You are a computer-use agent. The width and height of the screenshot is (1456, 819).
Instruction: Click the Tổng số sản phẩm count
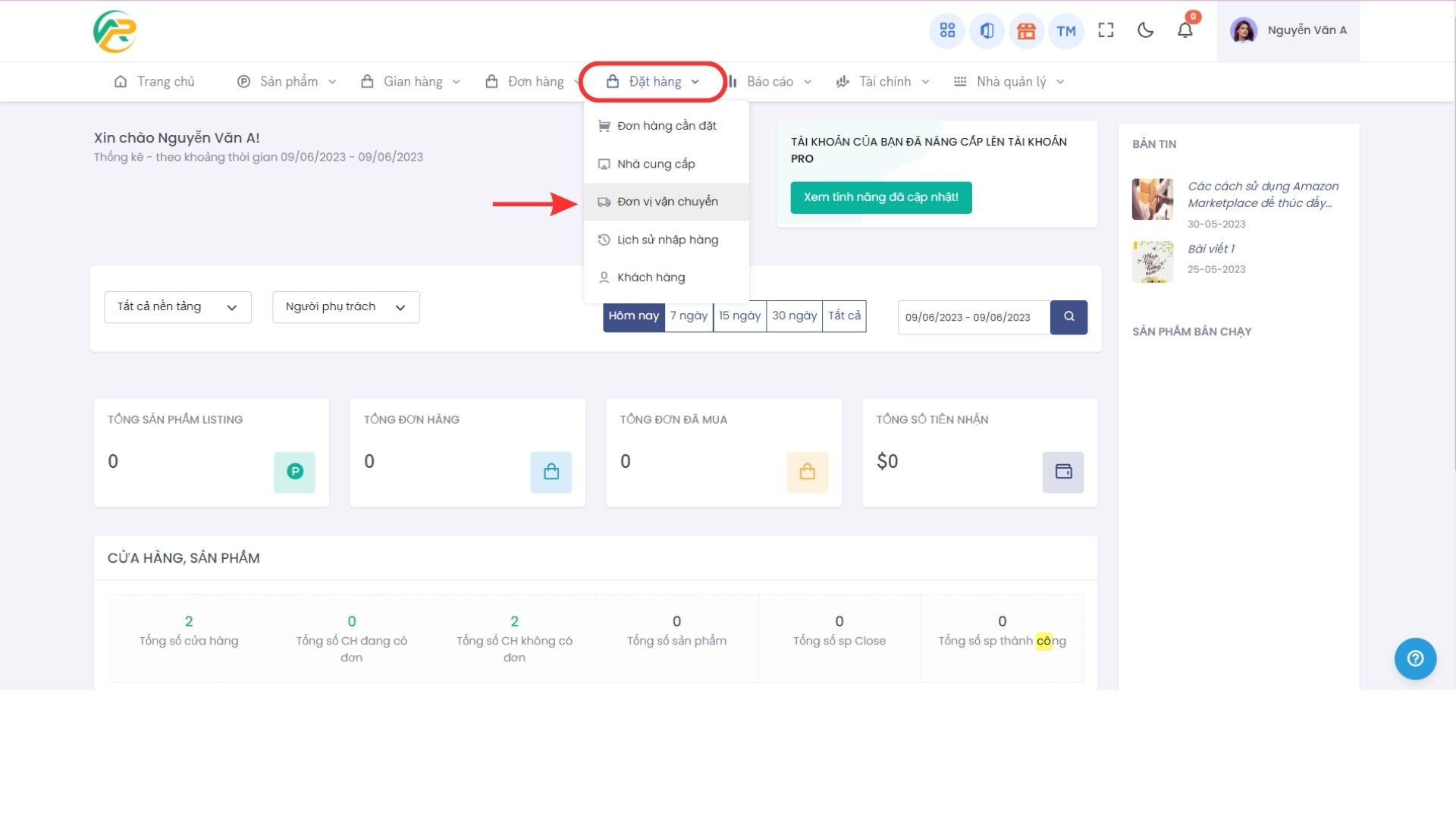[x=677, y=621]
